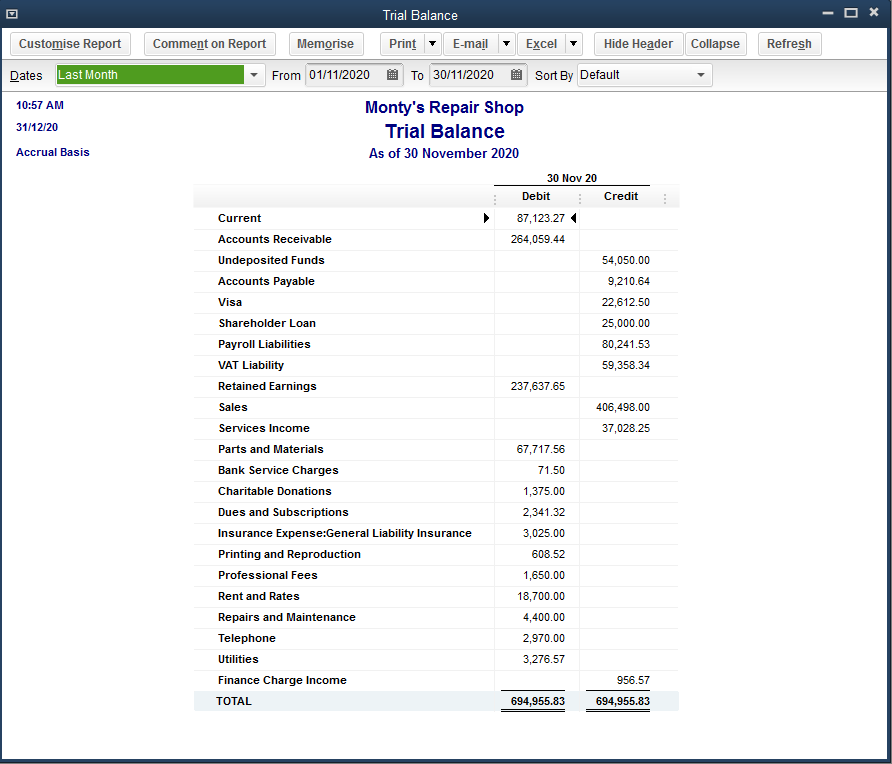Select Accounts Payable credit 9,210.64
892x764 pixels.
coord(629,282)
